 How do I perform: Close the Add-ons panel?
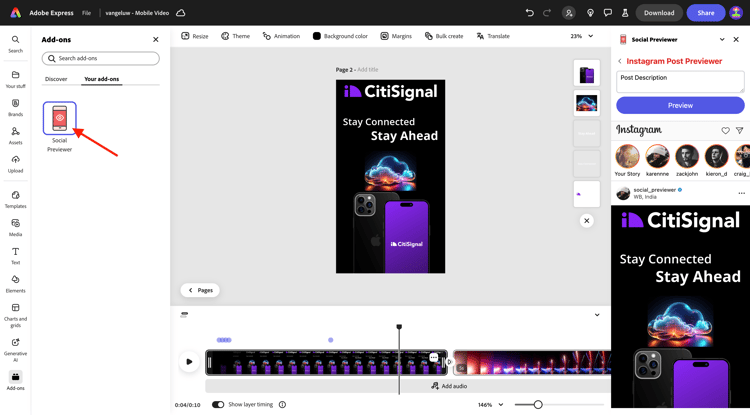point(155,40)
